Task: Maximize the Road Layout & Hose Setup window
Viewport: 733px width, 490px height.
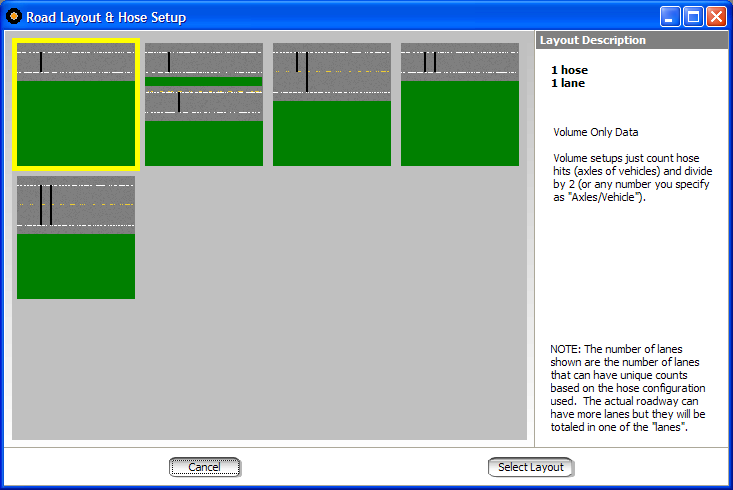Action: (693, 17)
